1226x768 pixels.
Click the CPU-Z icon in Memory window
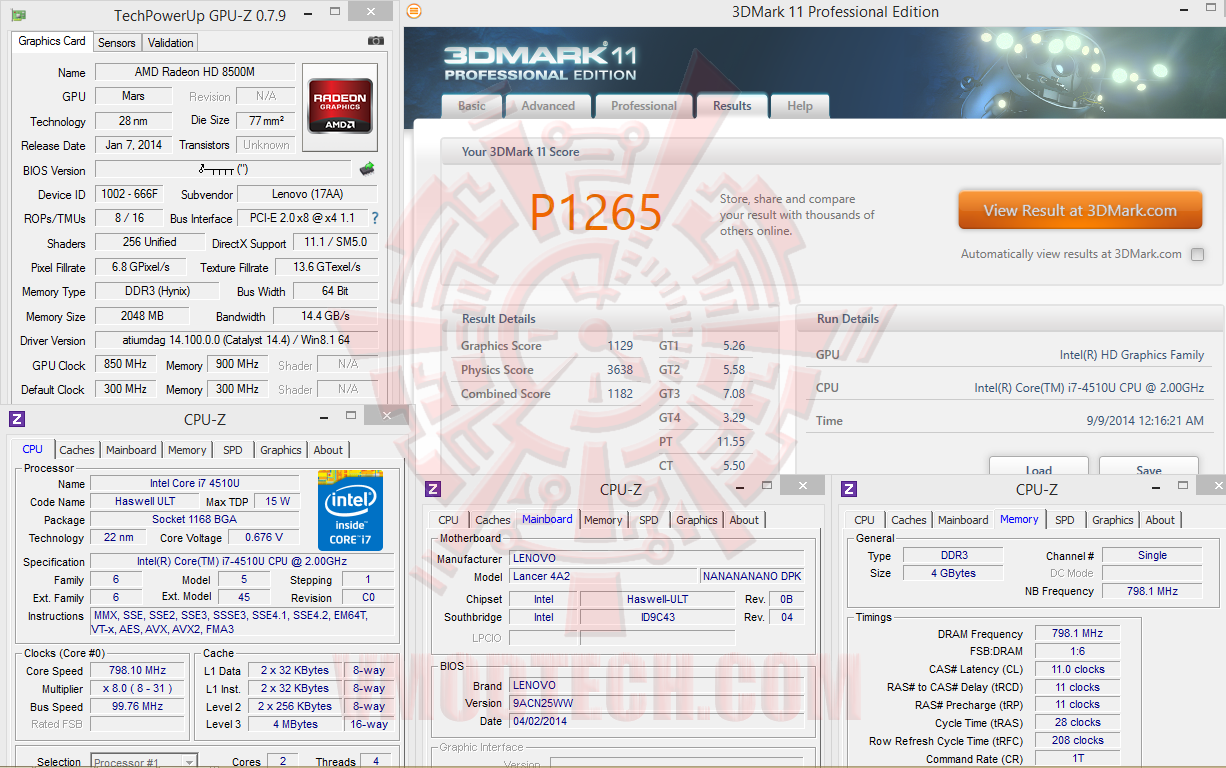coord(849,489)
